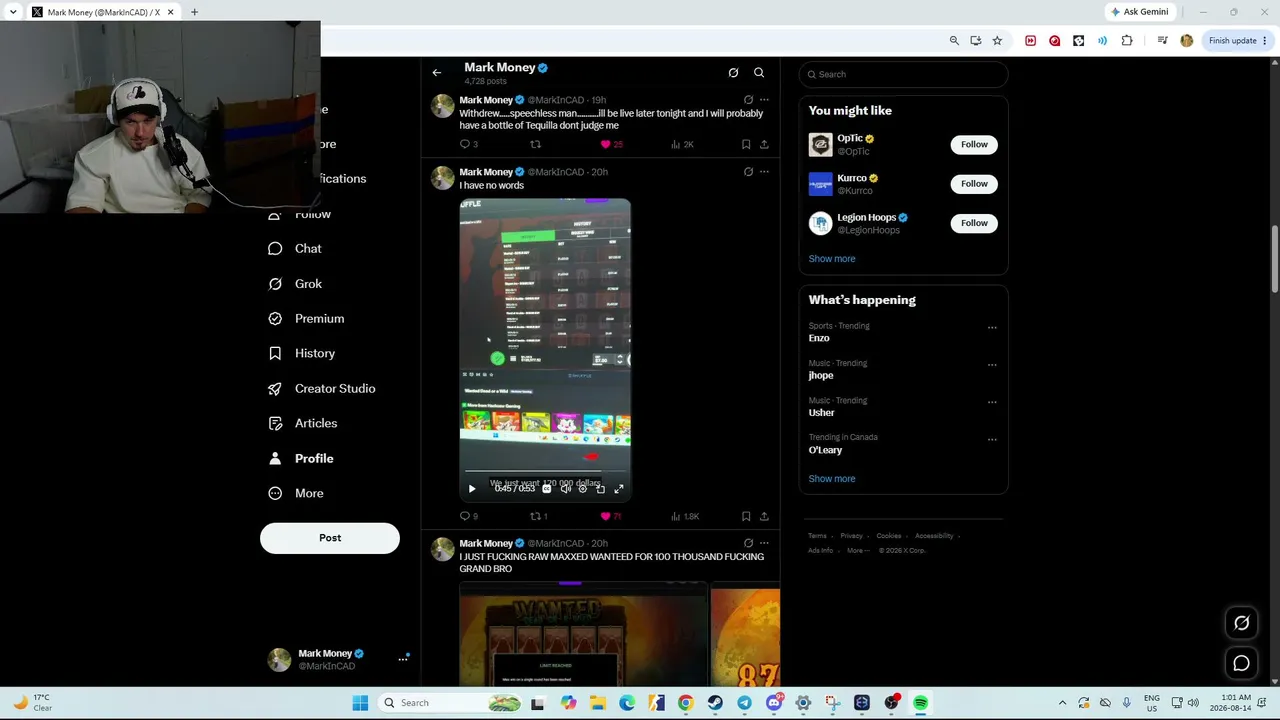The image size is (1280, 720).
Task: Mute the video player audio
Action: click(565, 489)
